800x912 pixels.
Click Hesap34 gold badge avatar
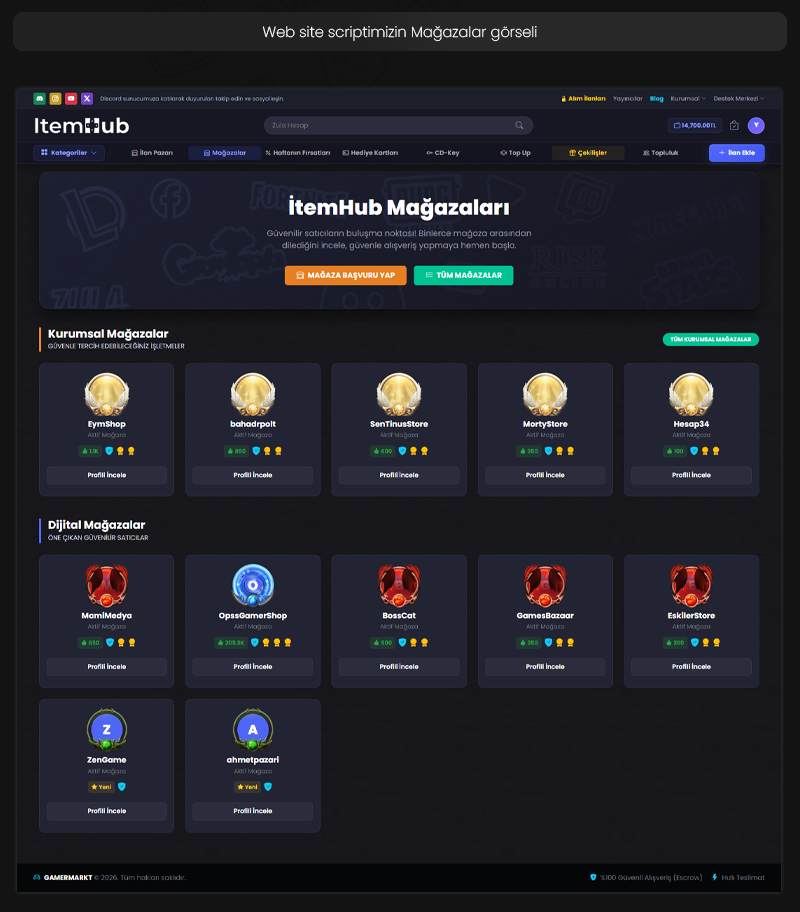[691, 395]
